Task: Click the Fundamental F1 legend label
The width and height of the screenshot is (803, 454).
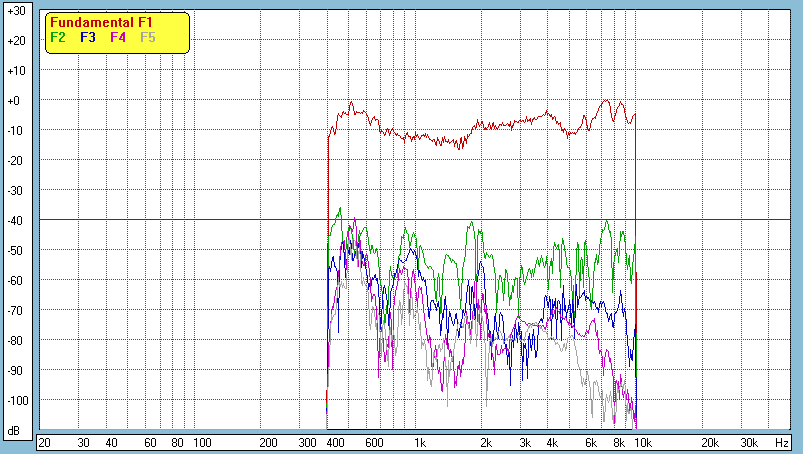Action: click(102, 23)
